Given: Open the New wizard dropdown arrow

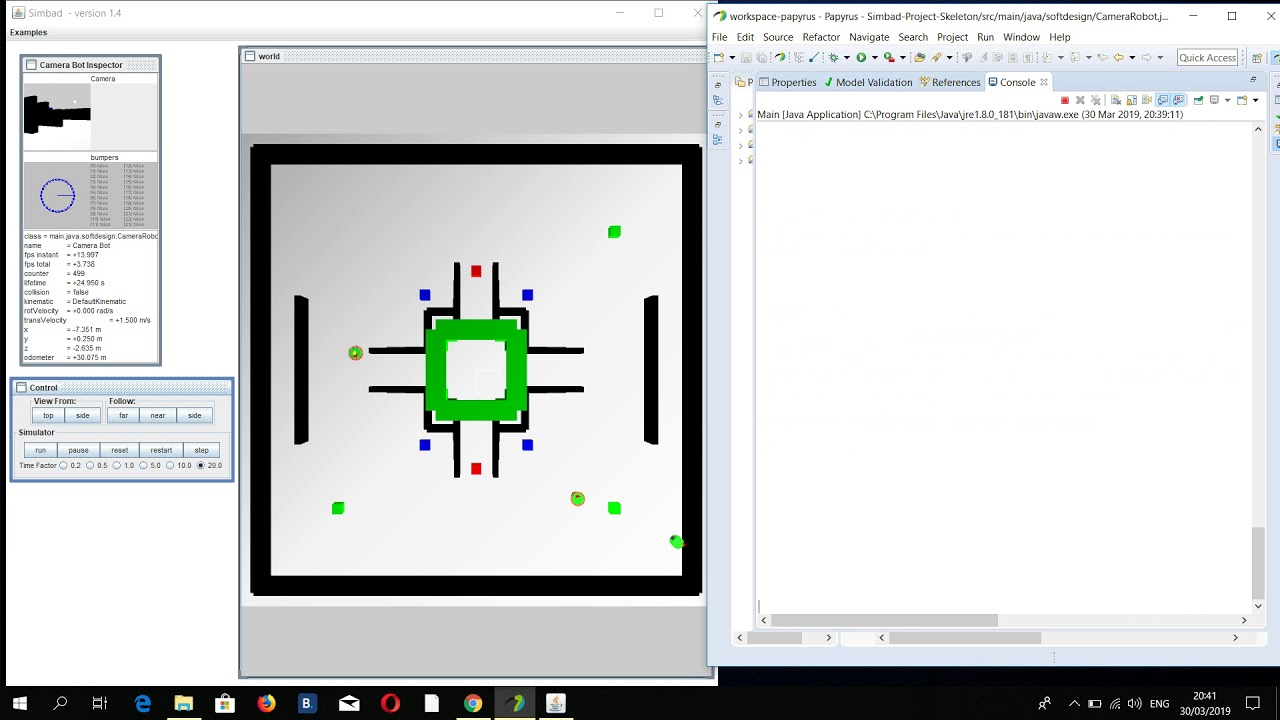Looking at the screenshot, I should [731, 58].
